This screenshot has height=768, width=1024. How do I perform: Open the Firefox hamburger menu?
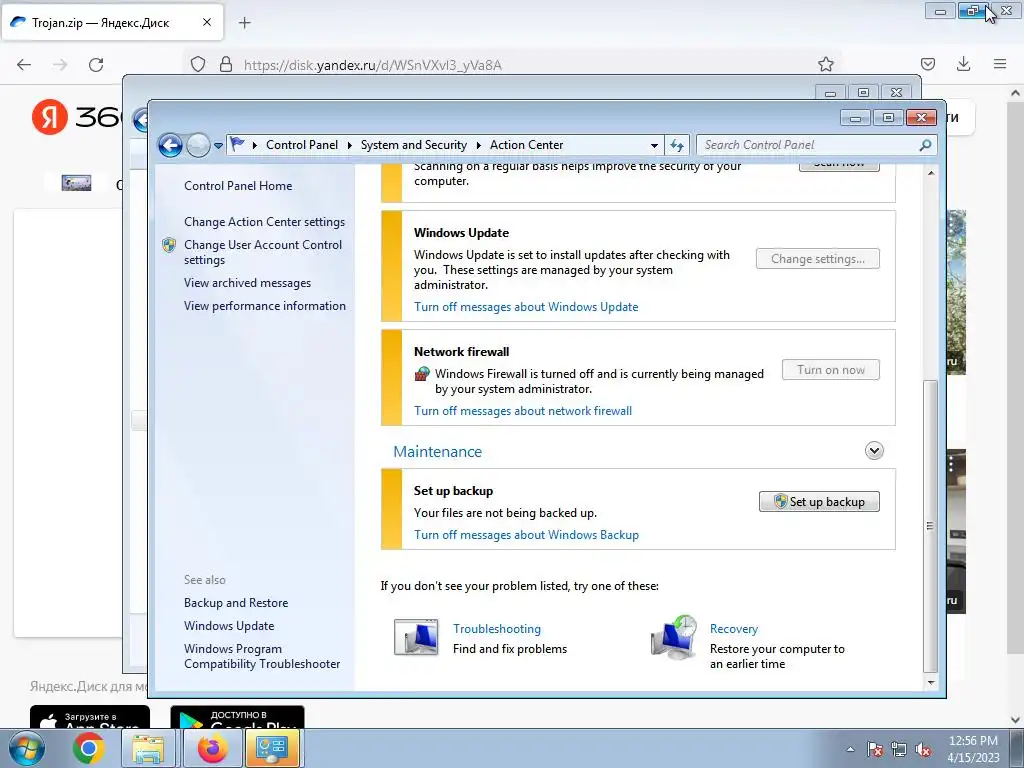click(1000, 64)
